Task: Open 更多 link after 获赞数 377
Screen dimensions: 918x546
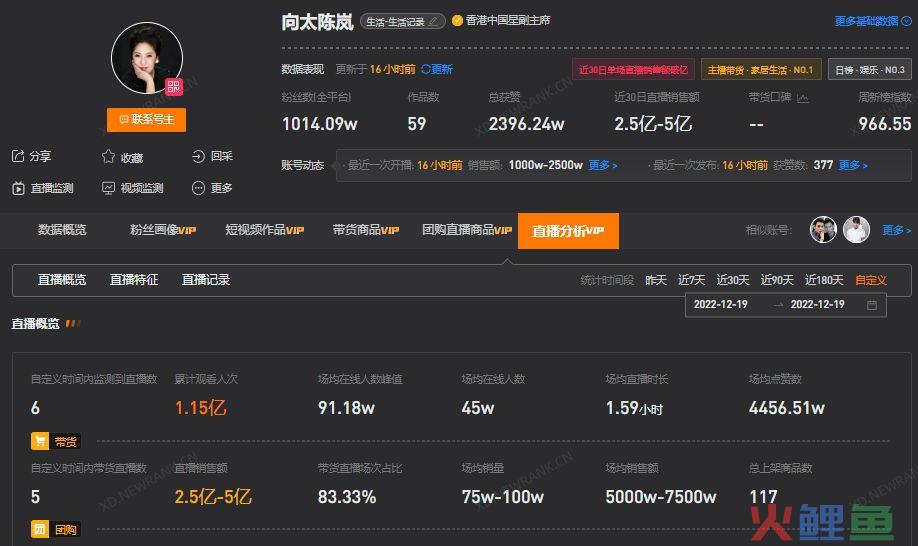Action: click(x=853, y=165)
